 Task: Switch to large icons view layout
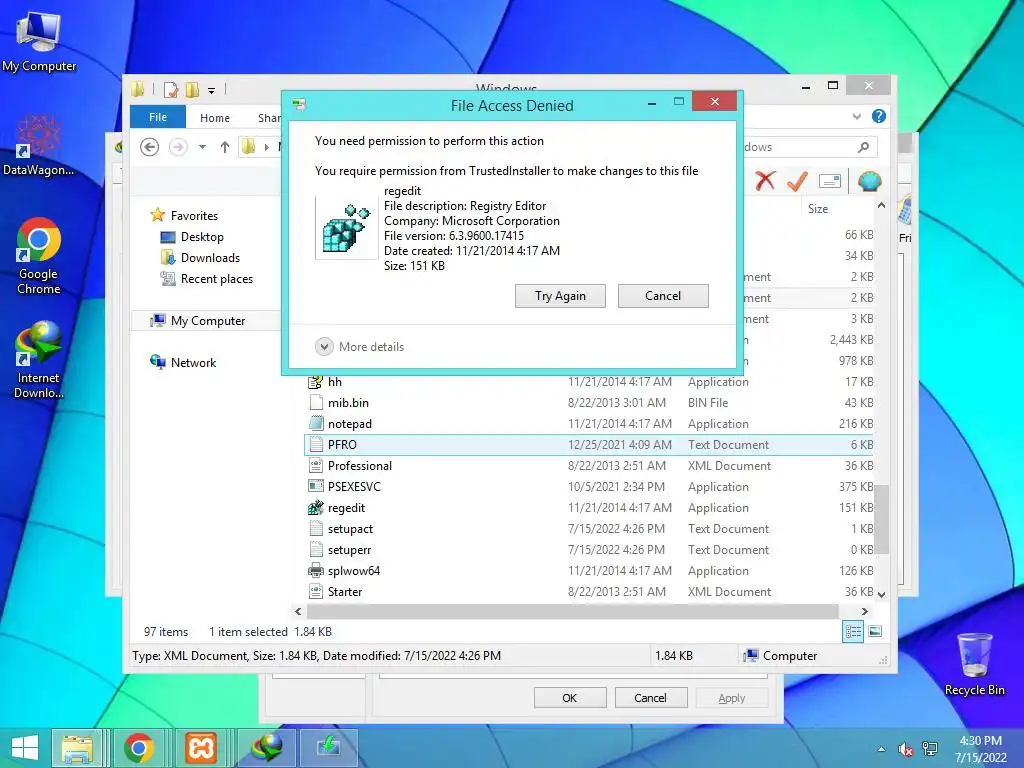pyautogui.click(x=875, y=632)
